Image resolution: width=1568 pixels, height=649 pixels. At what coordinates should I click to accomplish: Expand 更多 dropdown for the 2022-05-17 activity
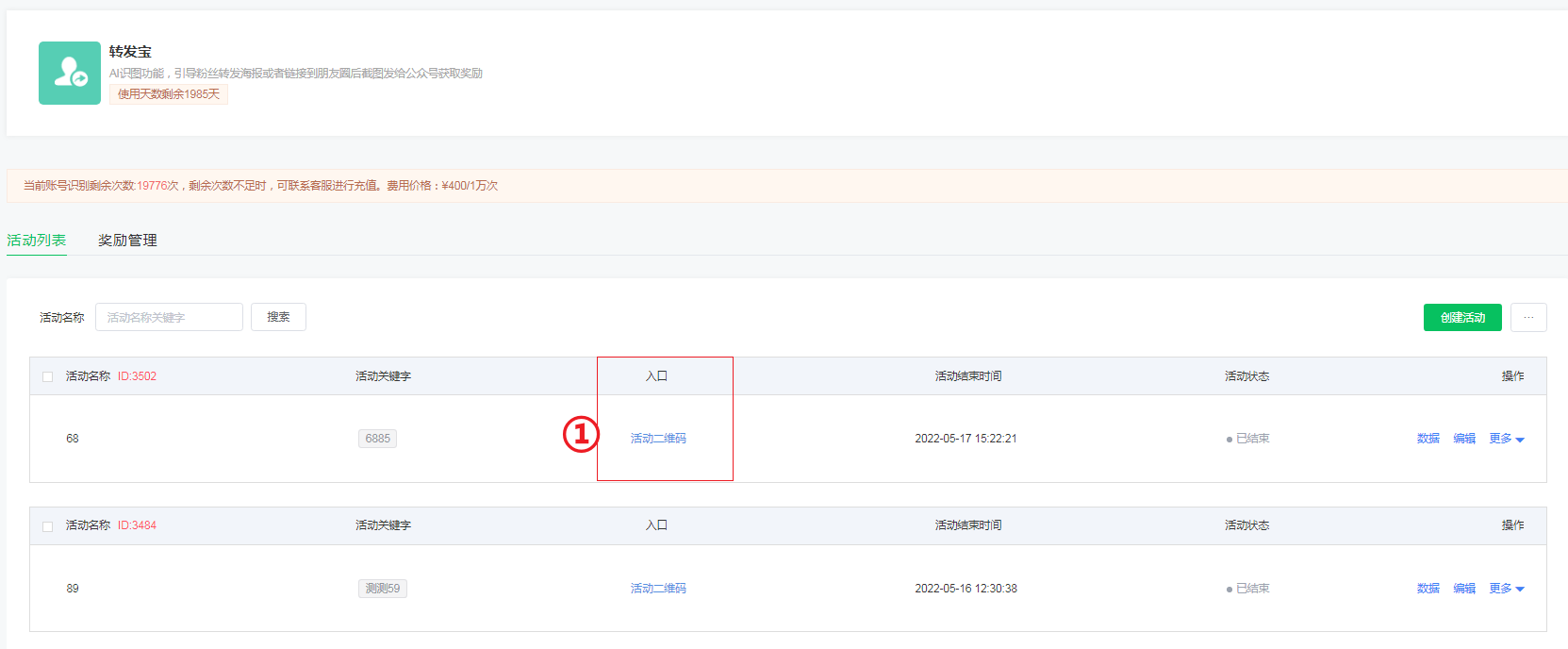point(1507,439)
